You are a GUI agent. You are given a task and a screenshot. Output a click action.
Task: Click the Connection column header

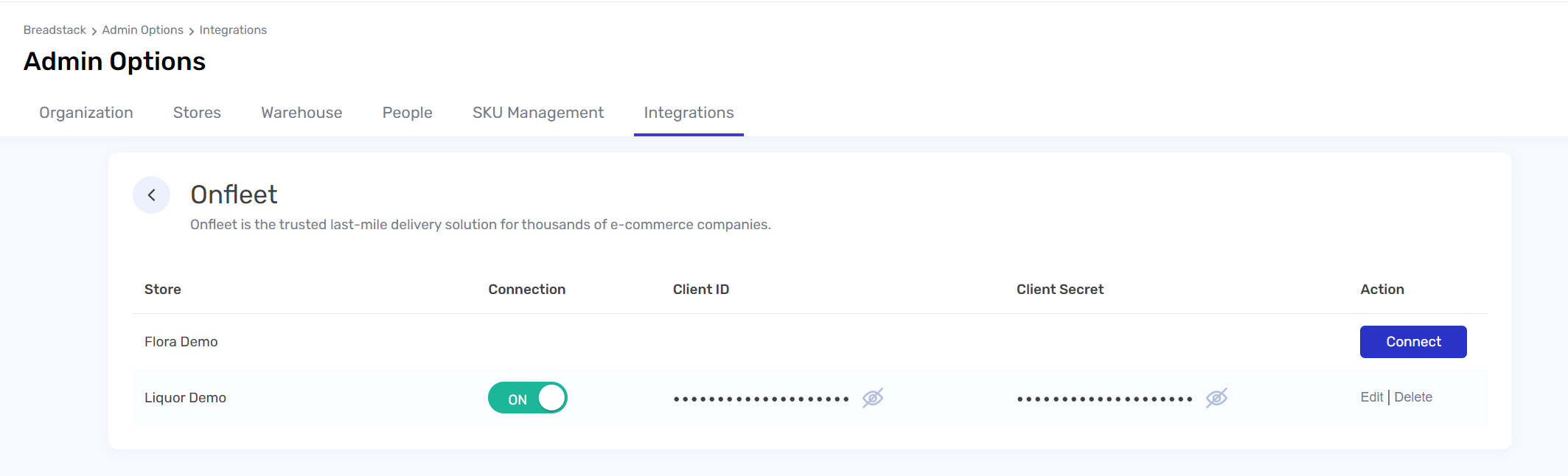(x=526, y=290)
